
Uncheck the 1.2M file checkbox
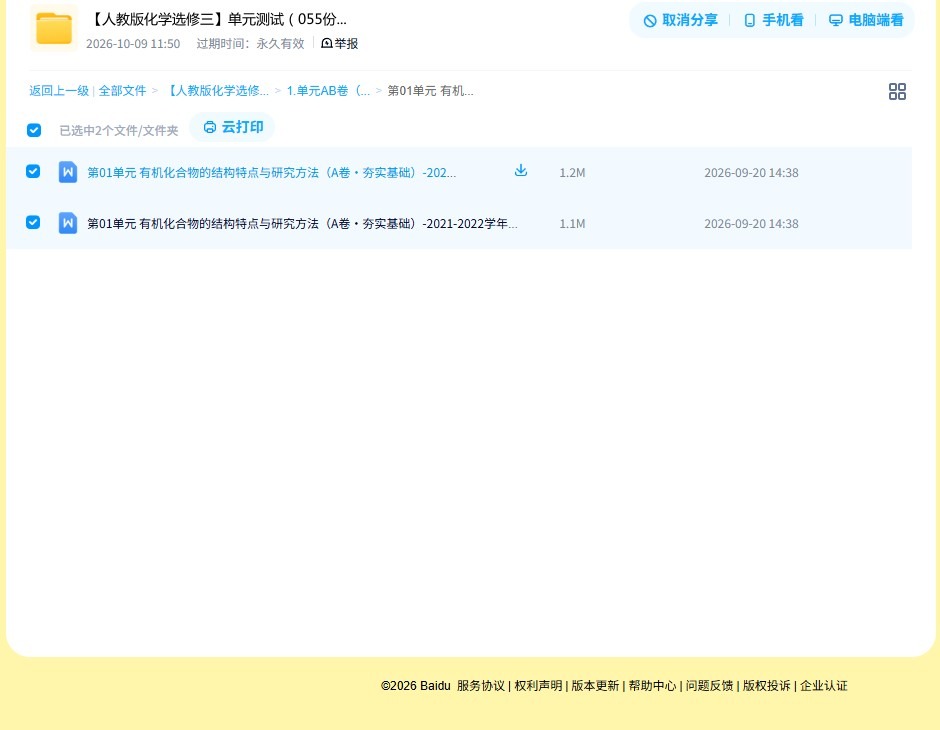(33, 171)
